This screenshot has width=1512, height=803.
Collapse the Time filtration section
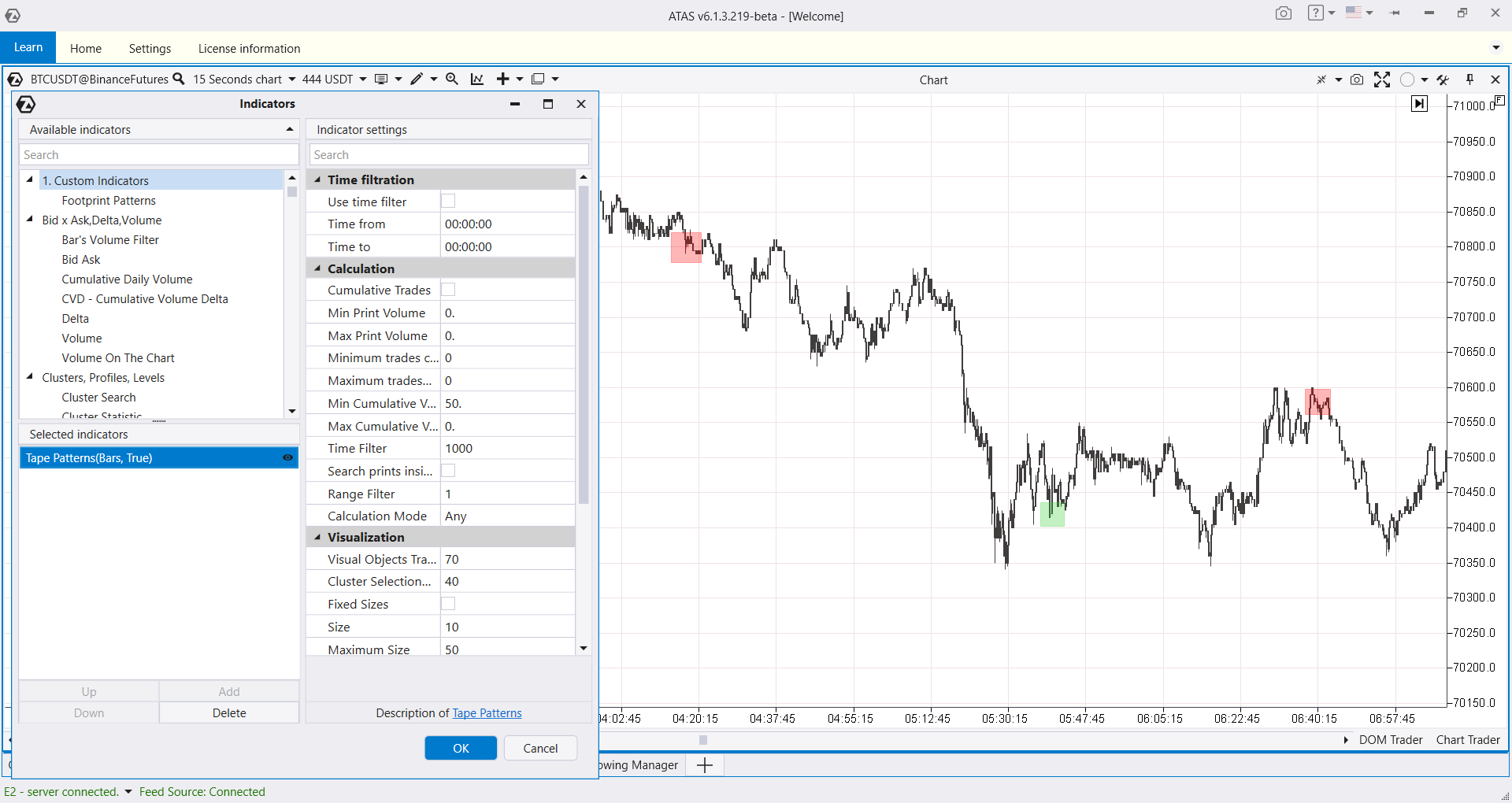click(318, 179)
